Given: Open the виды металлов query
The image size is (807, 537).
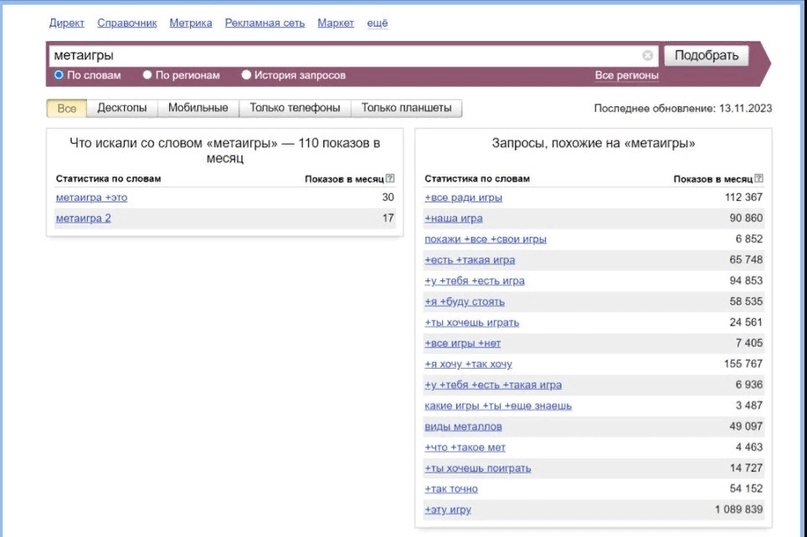Looking at the screenshot, I should (463, 427).
